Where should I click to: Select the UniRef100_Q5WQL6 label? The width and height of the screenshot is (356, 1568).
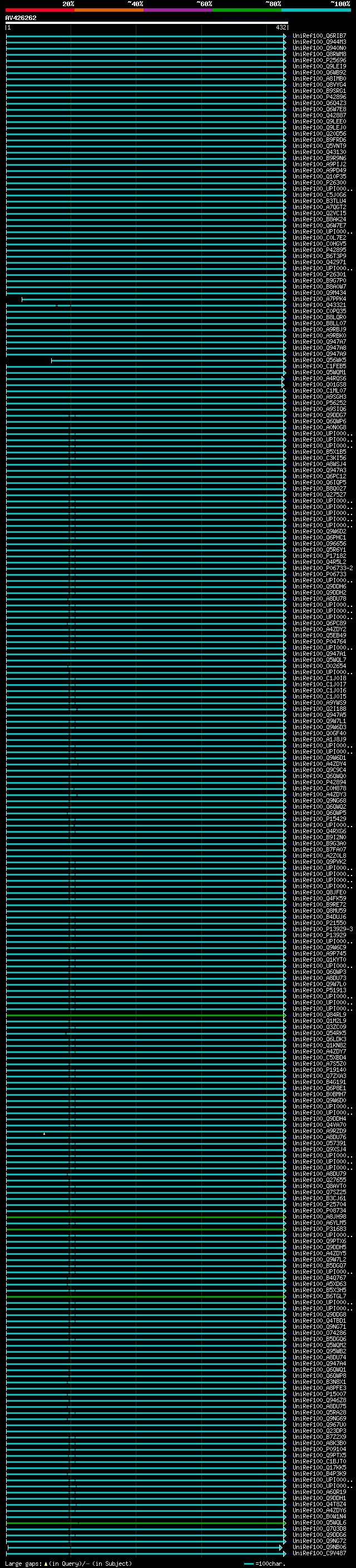click(319, 1522)
